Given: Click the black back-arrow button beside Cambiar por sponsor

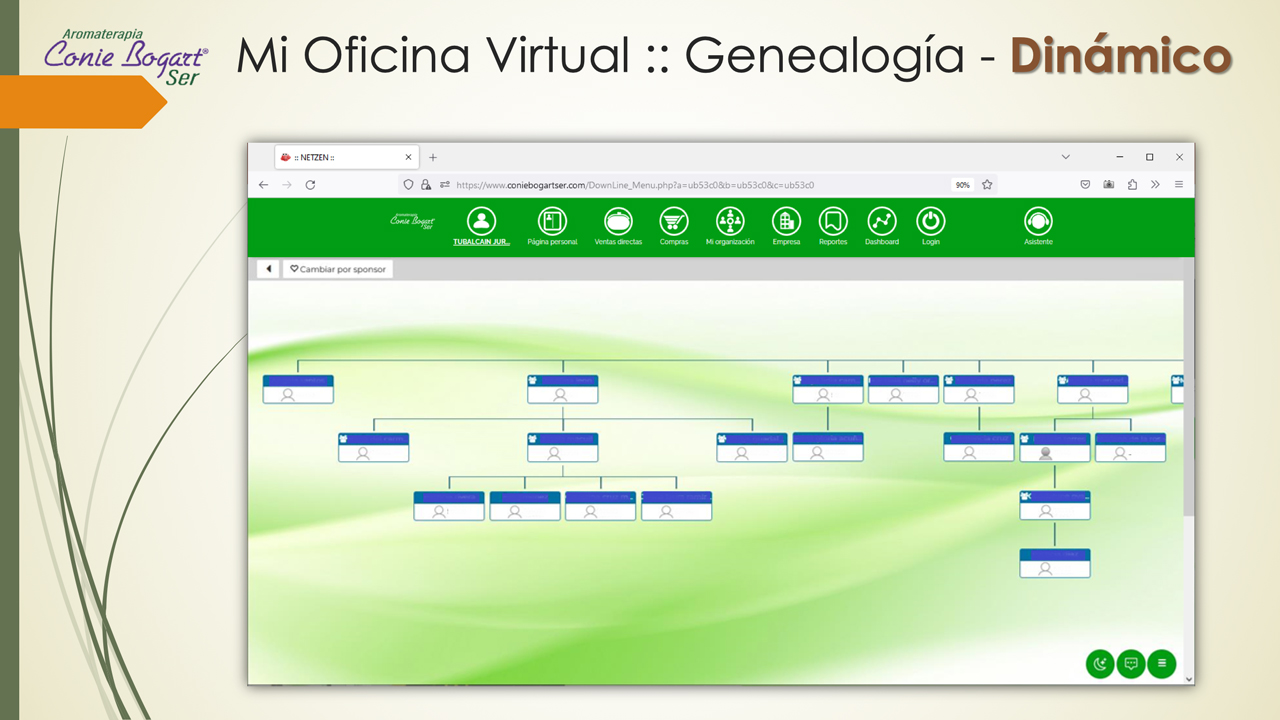Looking at the screenshot, I should click(268, 269).
